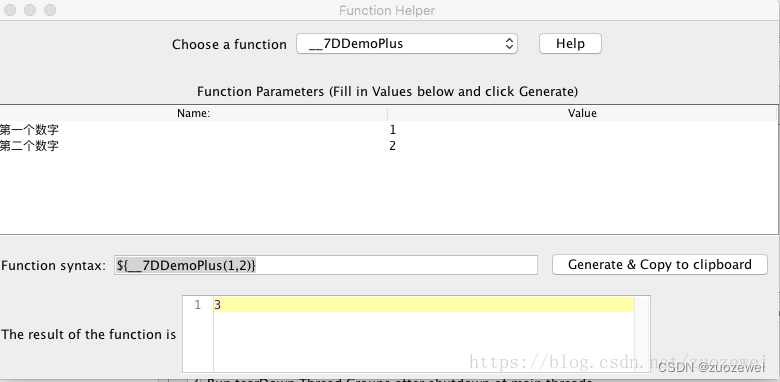Image resolution: width=780 pixels, height=382 pixels.
Task: Click the Function syntax text field
Action: [326, 265]
